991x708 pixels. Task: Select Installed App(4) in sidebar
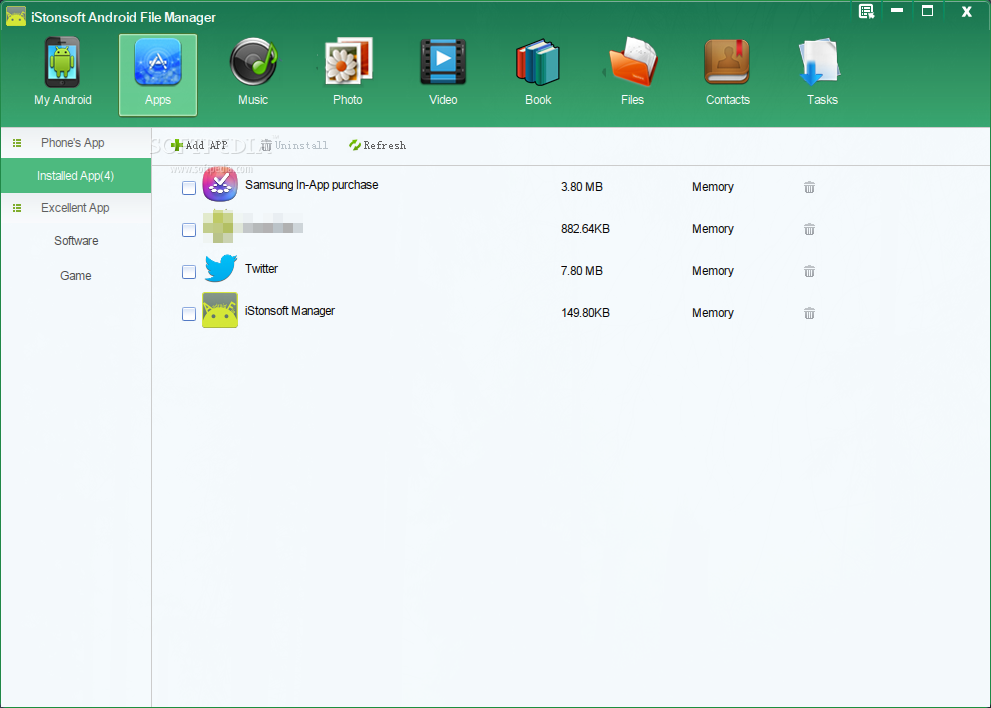click(x=75, y=176)
